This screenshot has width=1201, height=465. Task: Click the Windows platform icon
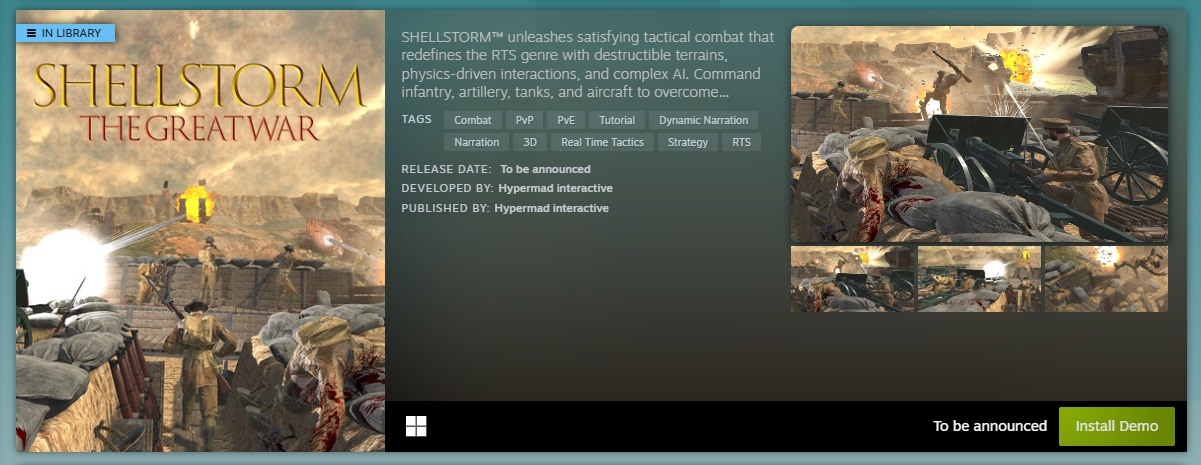tap(416, 426)
